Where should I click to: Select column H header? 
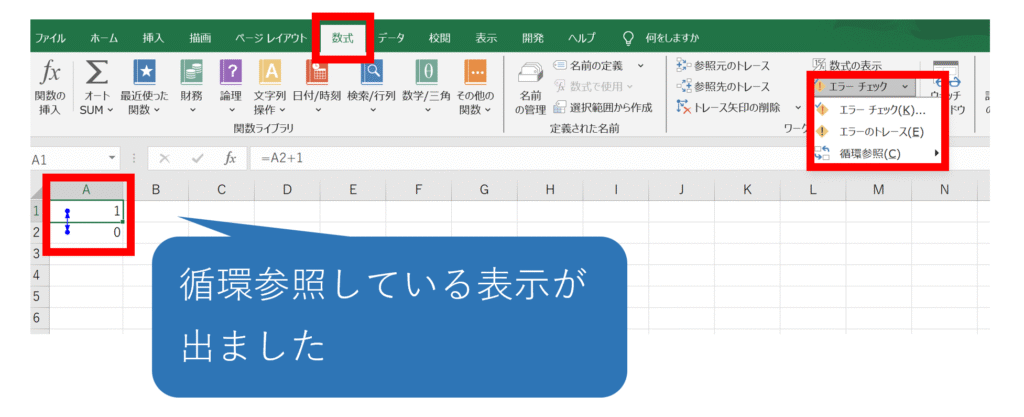click(x=550, y=190)
